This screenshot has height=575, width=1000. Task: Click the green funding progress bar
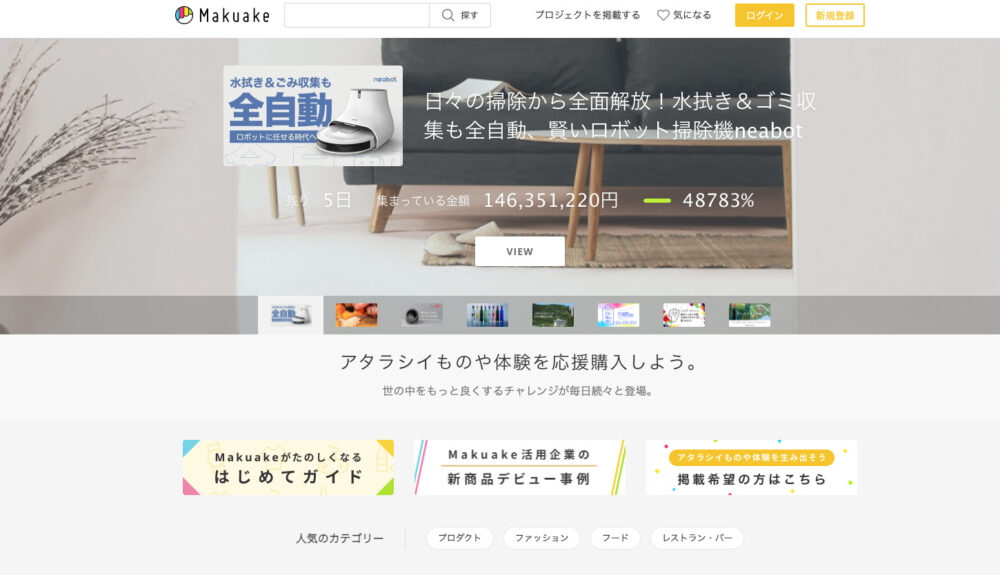(x=657, y=200)
